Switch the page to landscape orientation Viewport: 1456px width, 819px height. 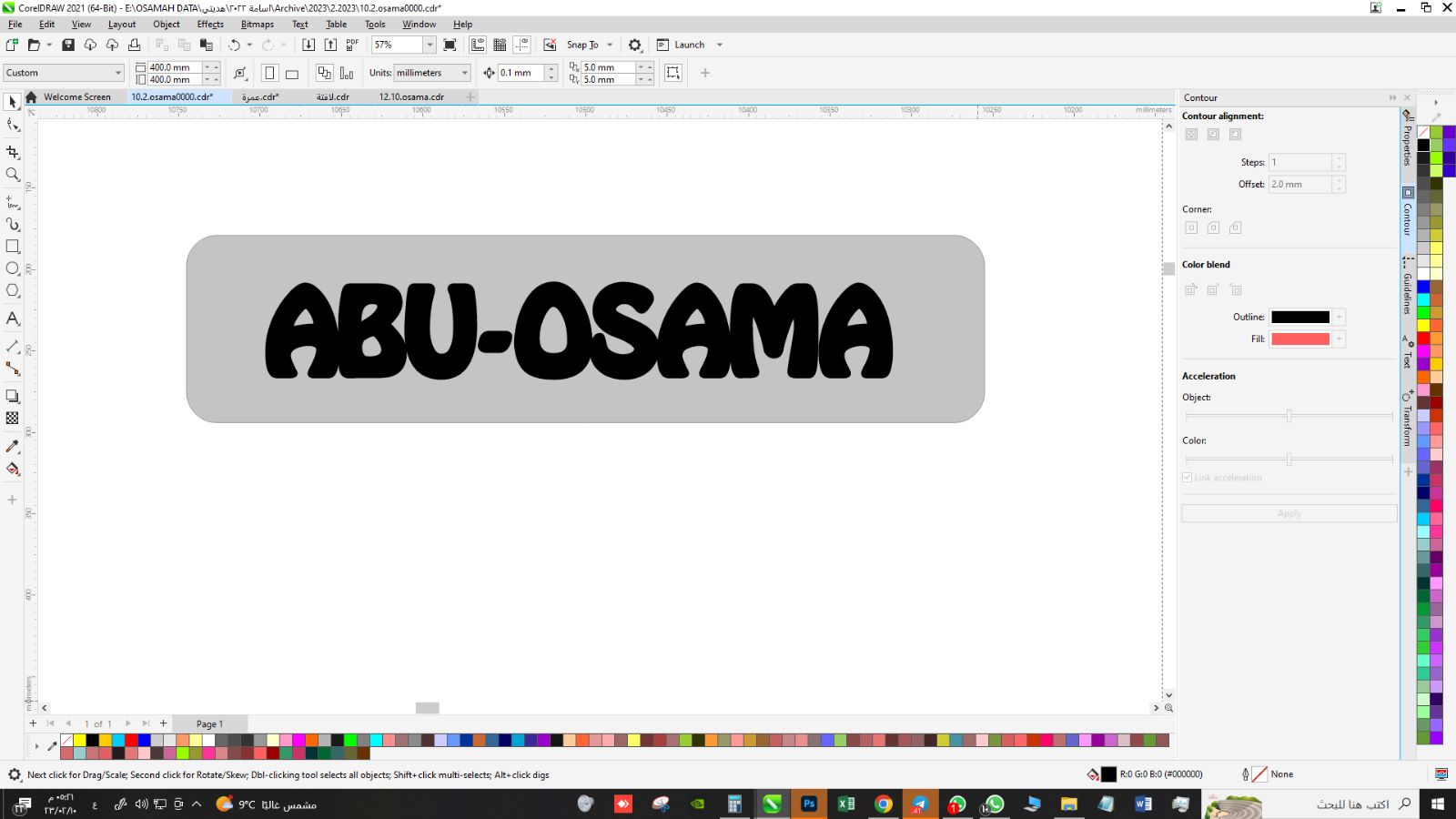[292, 74]
